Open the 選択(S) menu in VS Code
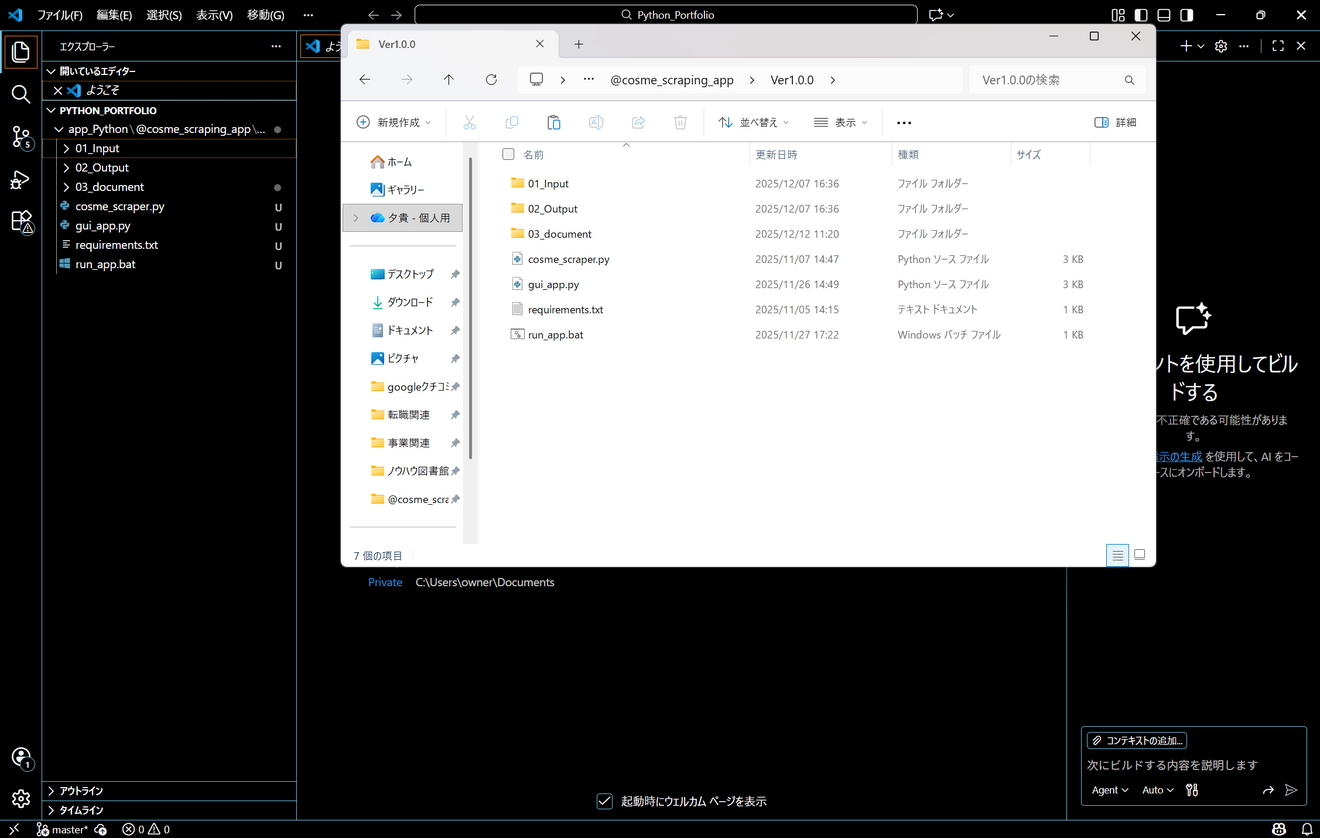Screen dimensions: 1320x838 164,15
